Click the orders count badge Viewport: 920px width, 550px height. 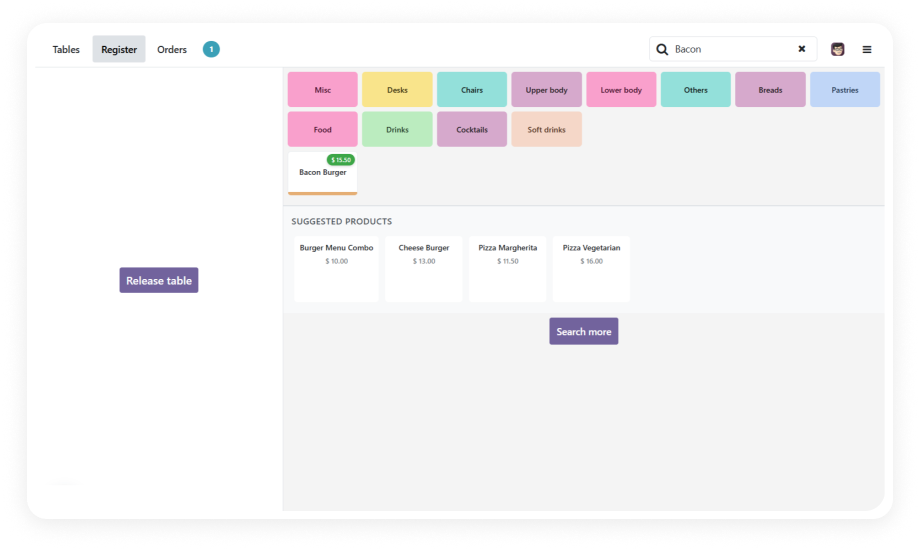(211, 49)
